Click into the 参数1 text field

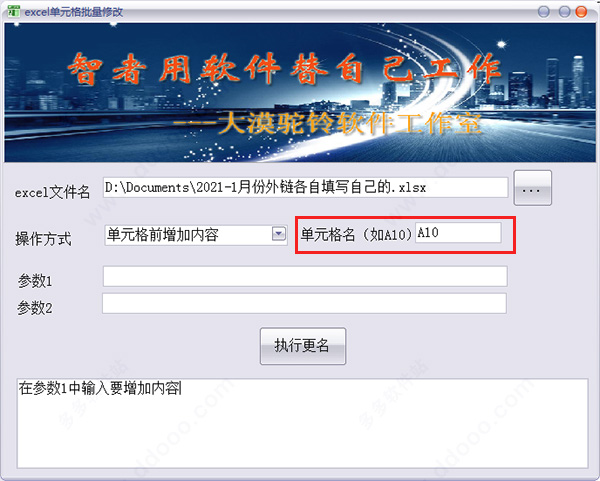click(x=305, y=276)
